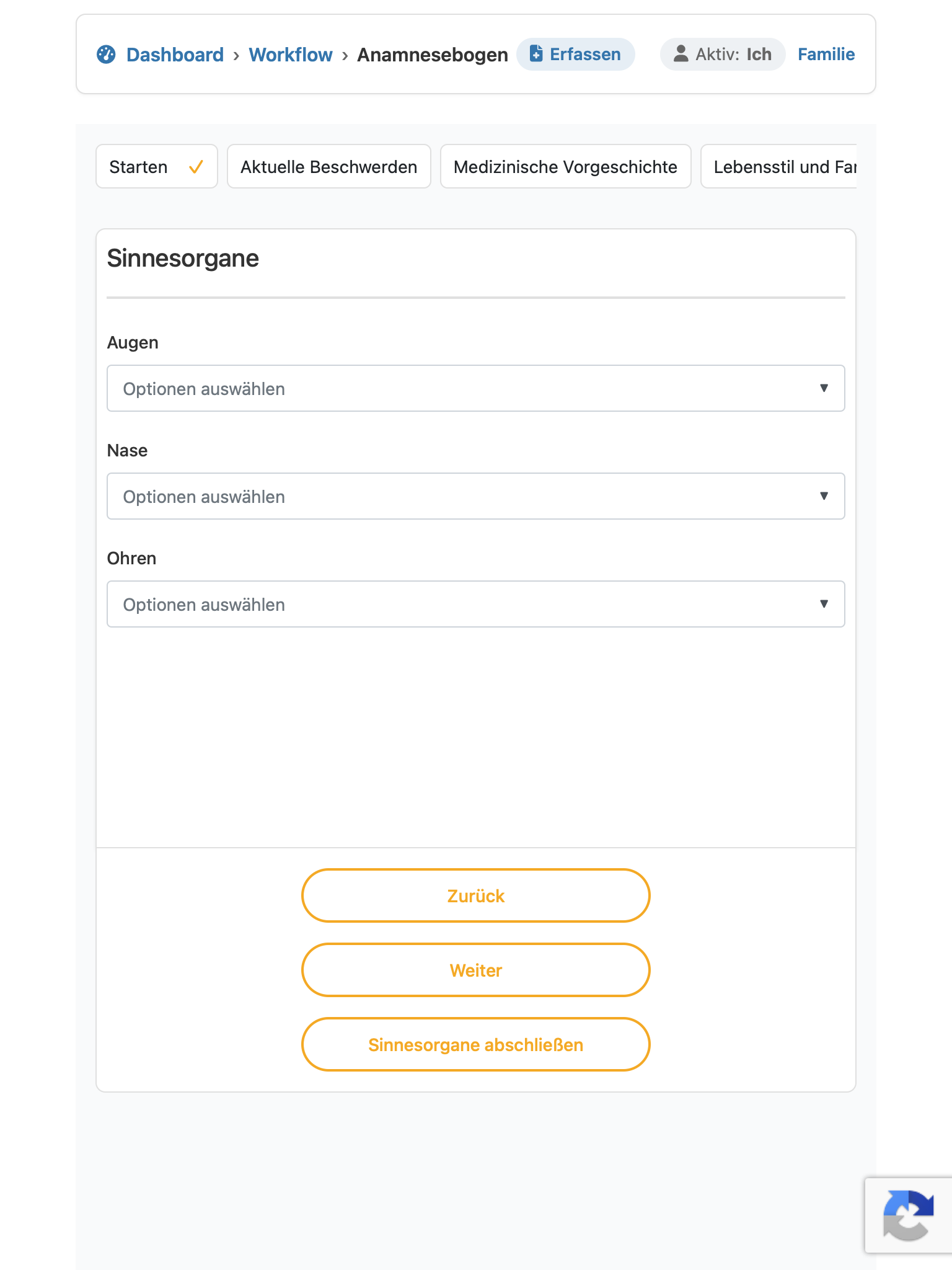Expand the Nase options arrow

[x=824, y=496]
